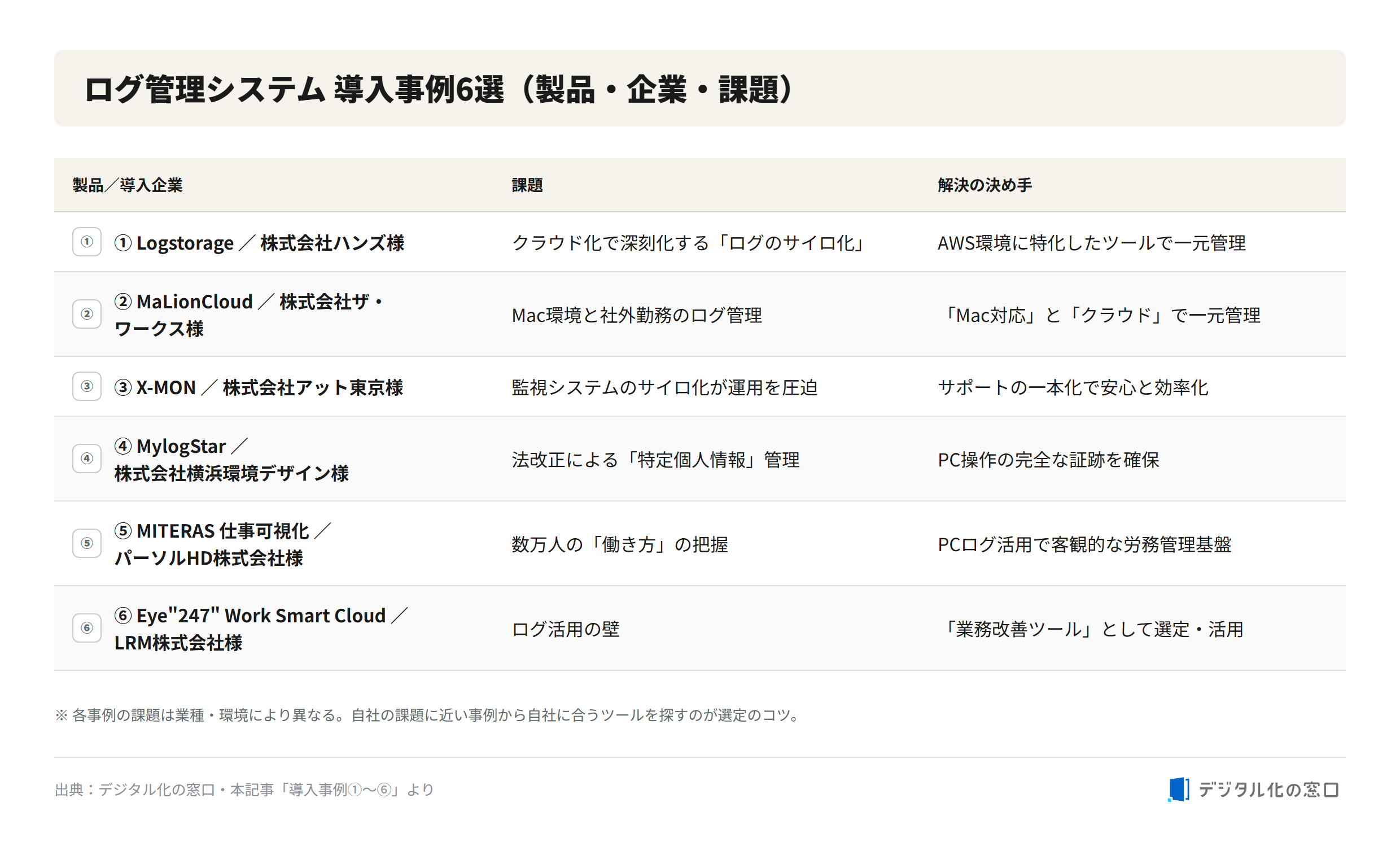Click the number 6 badge beside Eye"247"
This screenshot has width=1400, height=855.
[x=87, y=628]
